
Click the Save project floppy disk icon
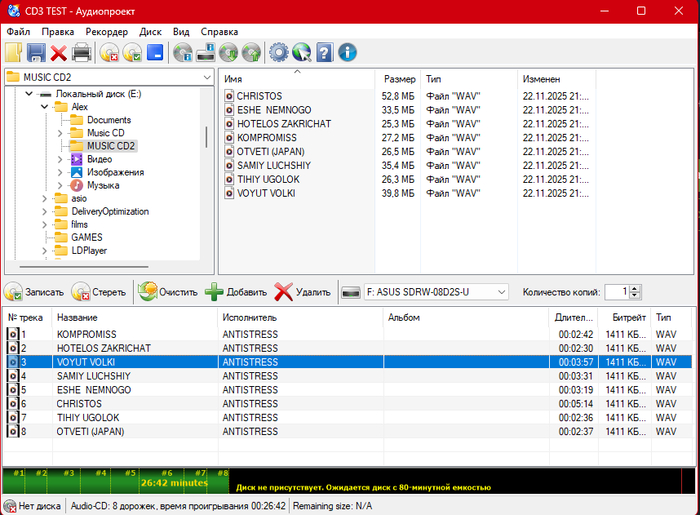[x=36, y=53]
